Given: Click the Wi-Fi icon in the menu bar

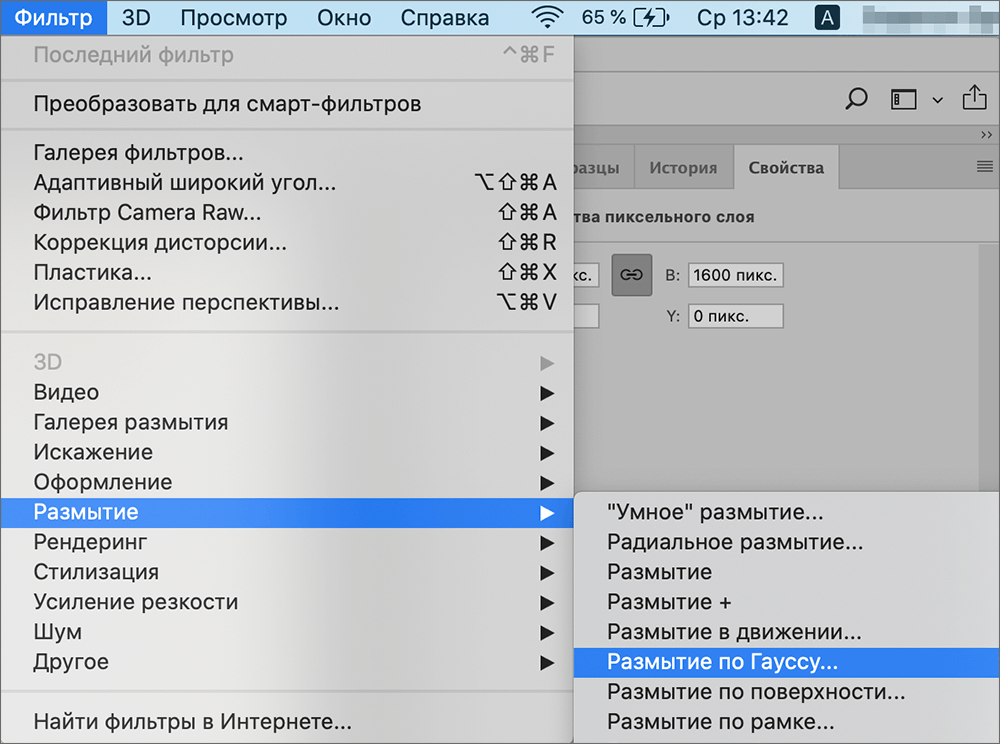Looking at the screenshot, I should (x=548, y=16).
